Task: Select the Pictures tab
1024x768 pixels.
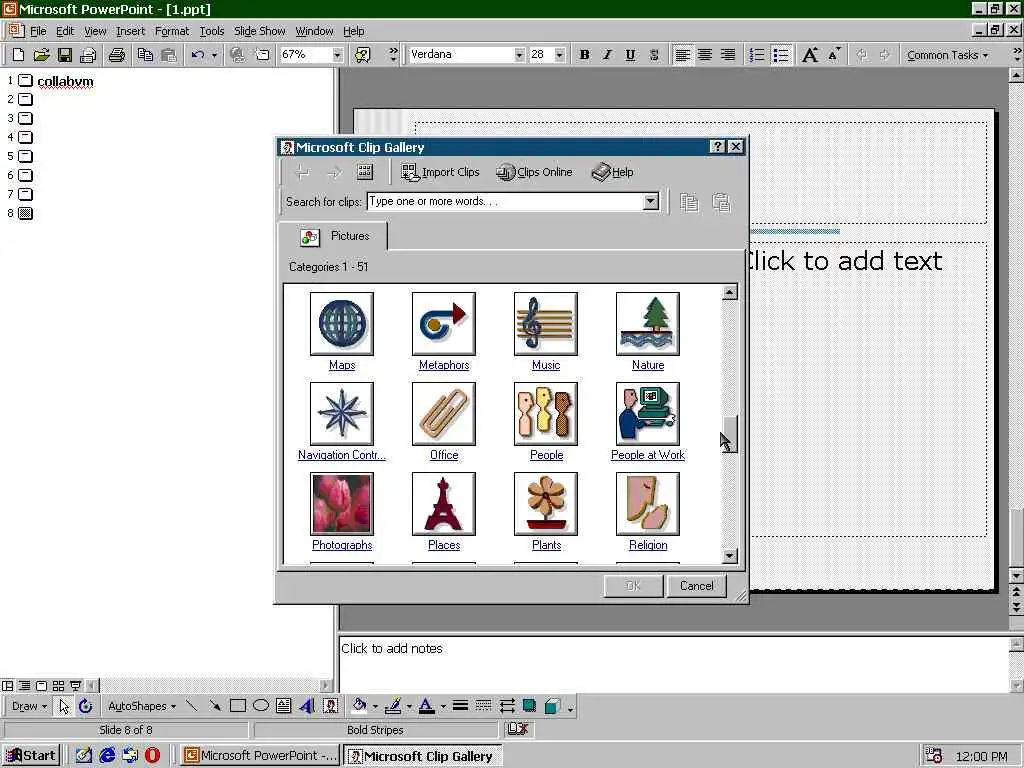Action: click(333, 236)
